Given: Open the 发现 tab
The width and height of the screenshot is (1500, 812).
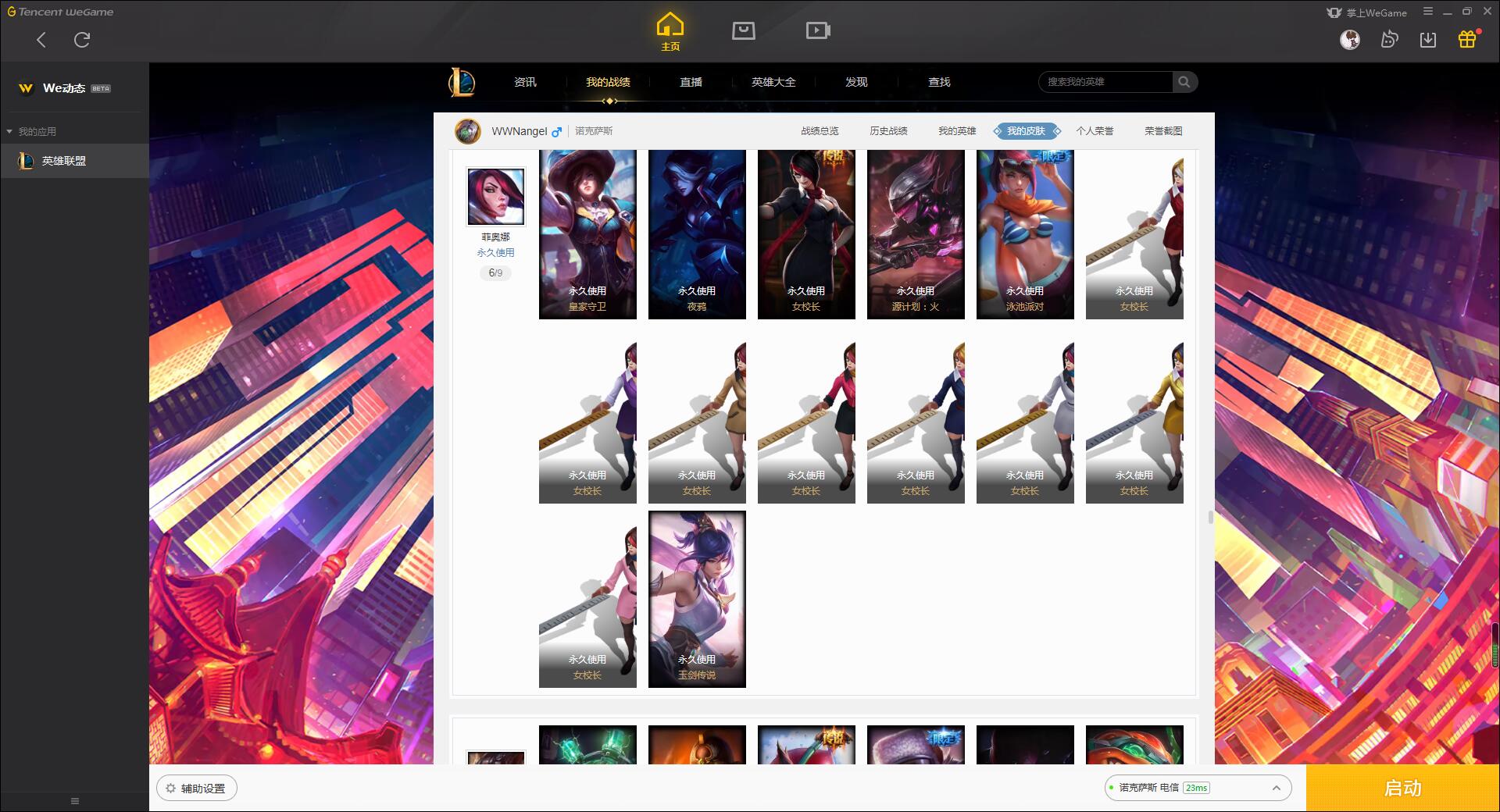Looking at the screenshot, I should click(856, 82).
